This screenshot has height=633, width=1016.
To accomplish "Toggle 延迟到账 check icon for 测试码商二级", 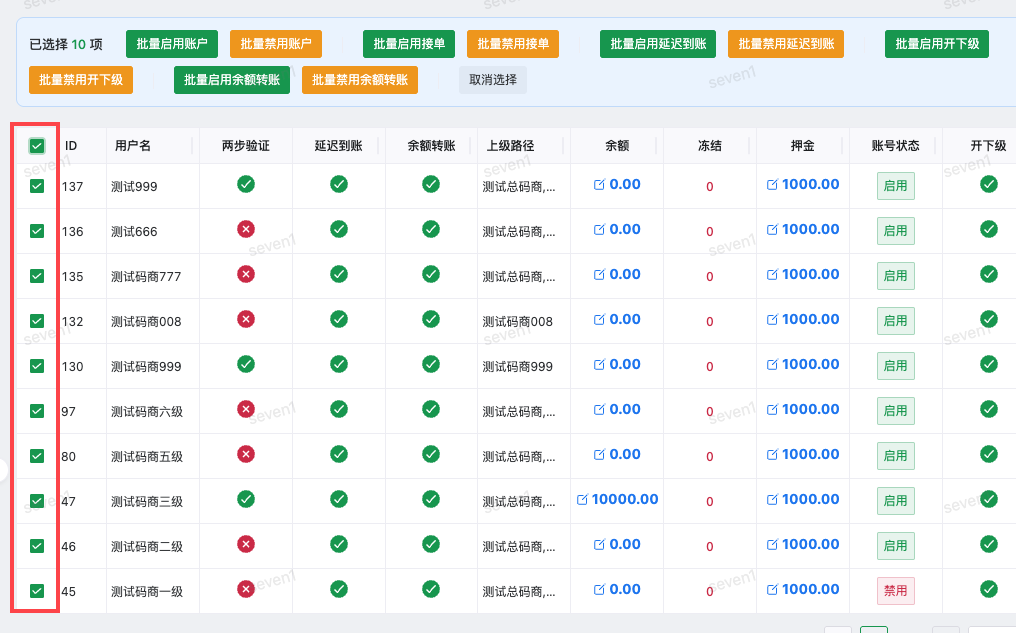I will tap(339, 544).
